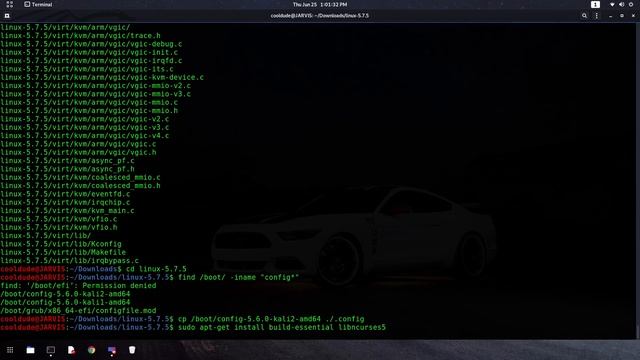Click the terminal window title text
Screen dimensions: 640x360
[x=320, y=16]
